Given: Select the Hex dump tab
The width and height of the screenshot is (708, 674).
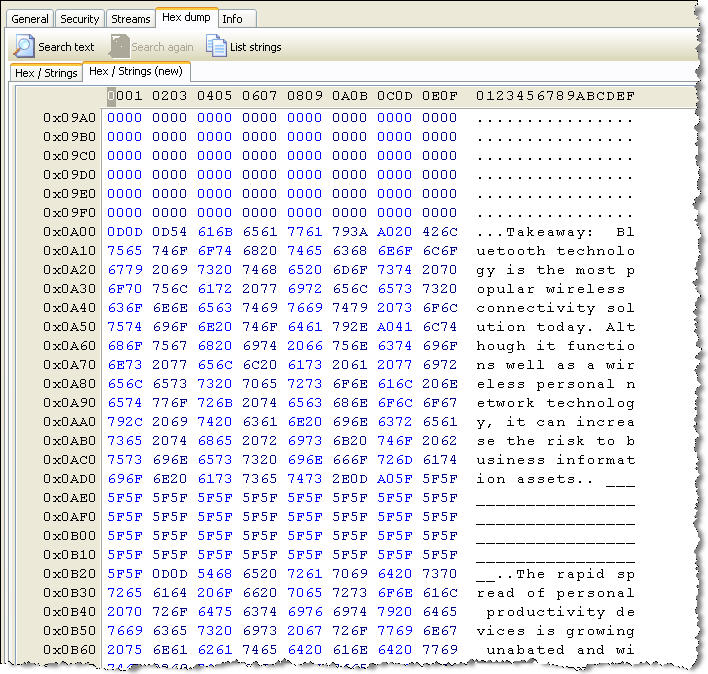Looking at the screenshot, I should click(x=185, y=18).
